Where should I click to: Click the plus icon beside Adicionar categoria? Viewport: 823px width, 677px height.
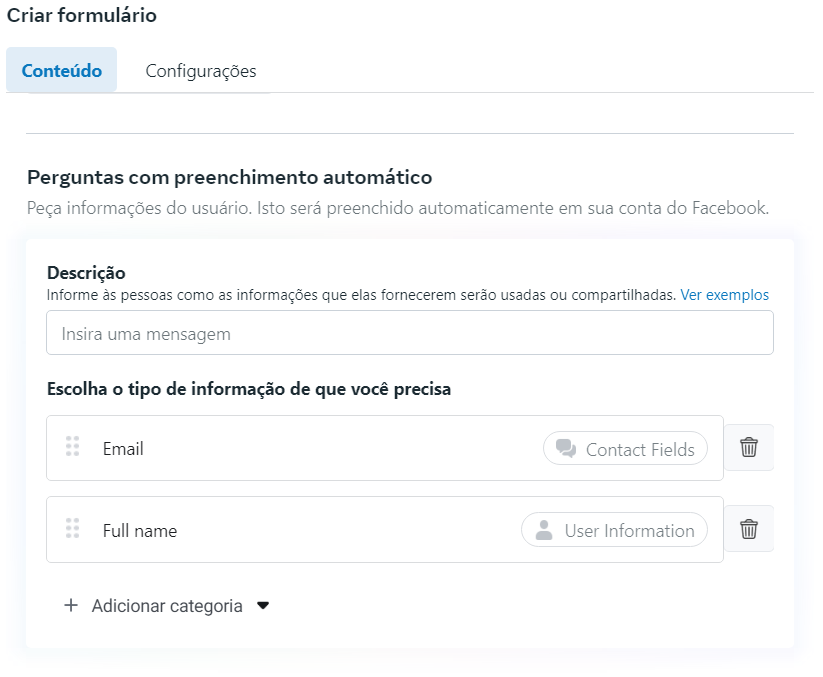click(x=71, y=605)
